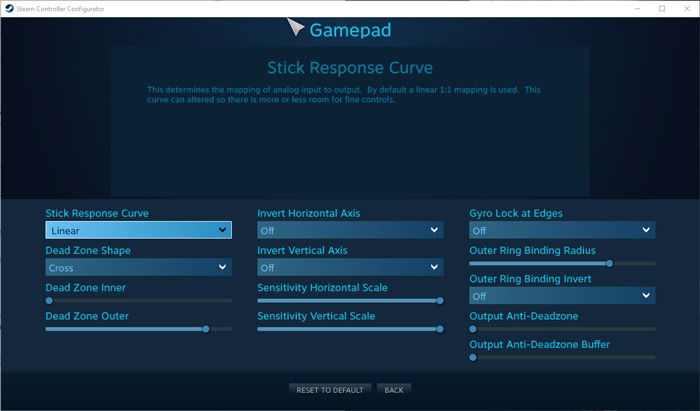The image size is (700, 411).
Task: Click the Back button
Action: tap(394, 390)
